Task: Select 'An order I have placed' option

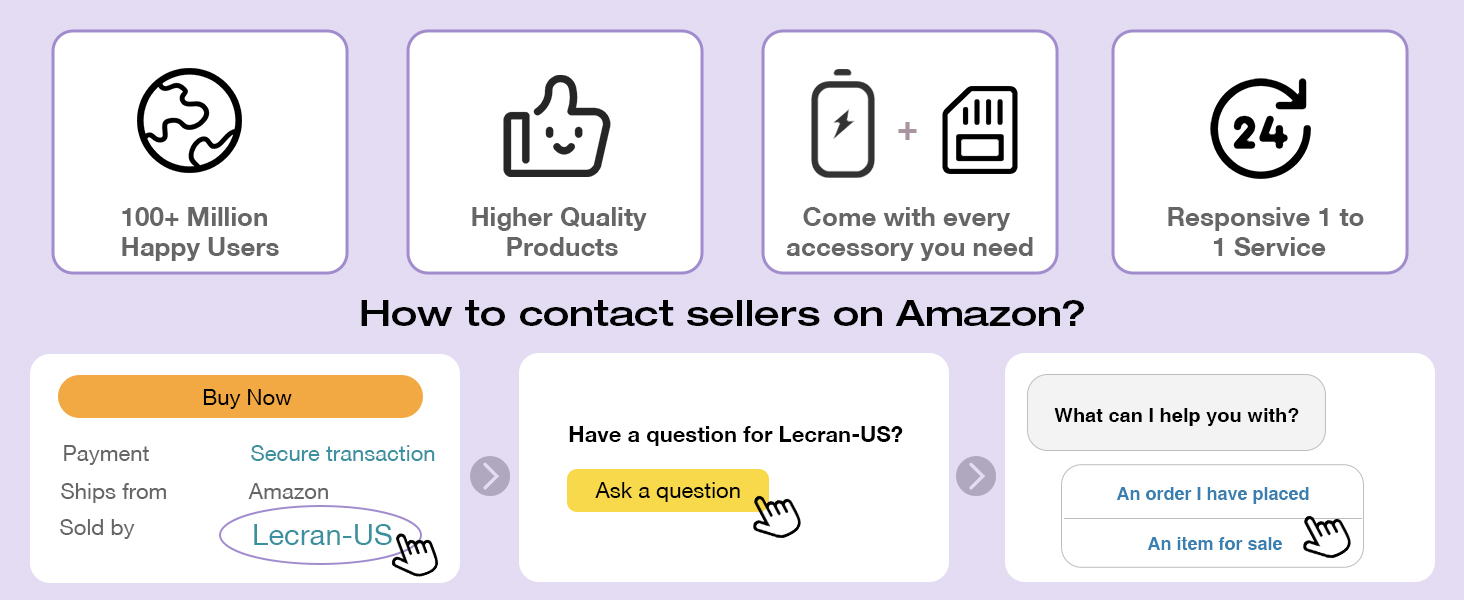Action: pyautogui.click(x=1212, y=493)
